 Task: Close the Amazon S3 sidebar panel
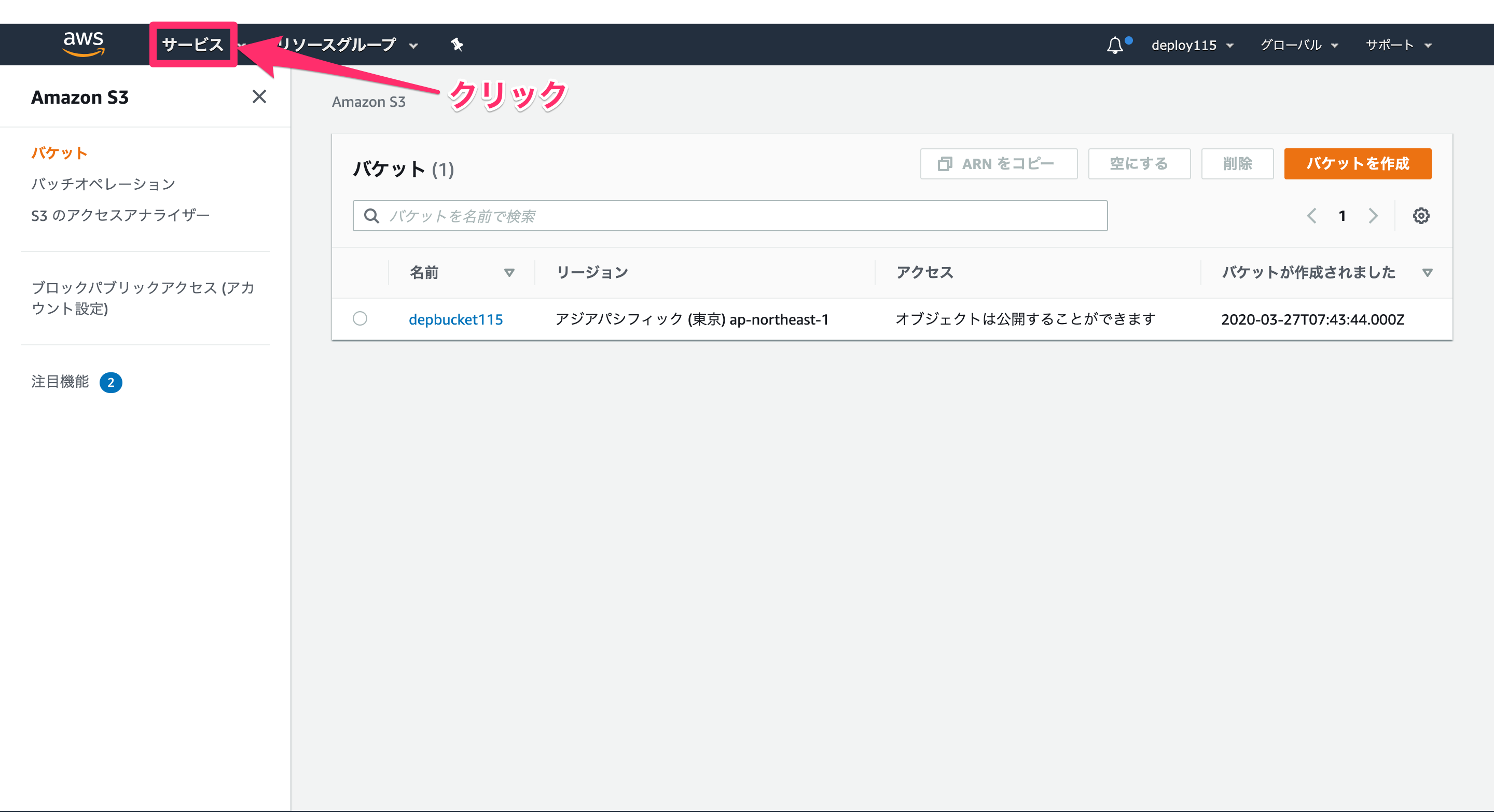(x=259, y=96)
